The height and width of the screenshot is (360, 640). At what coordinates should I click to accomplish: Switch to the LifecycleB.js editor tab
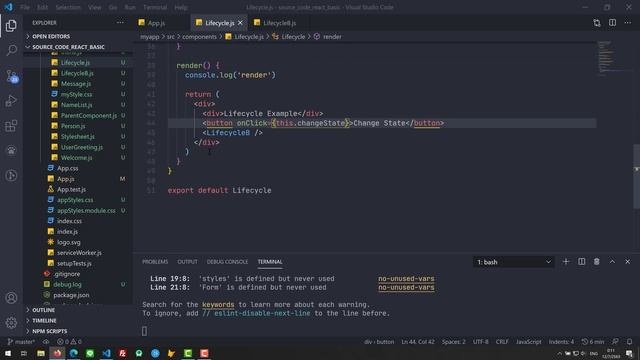(x=280, y=23)
